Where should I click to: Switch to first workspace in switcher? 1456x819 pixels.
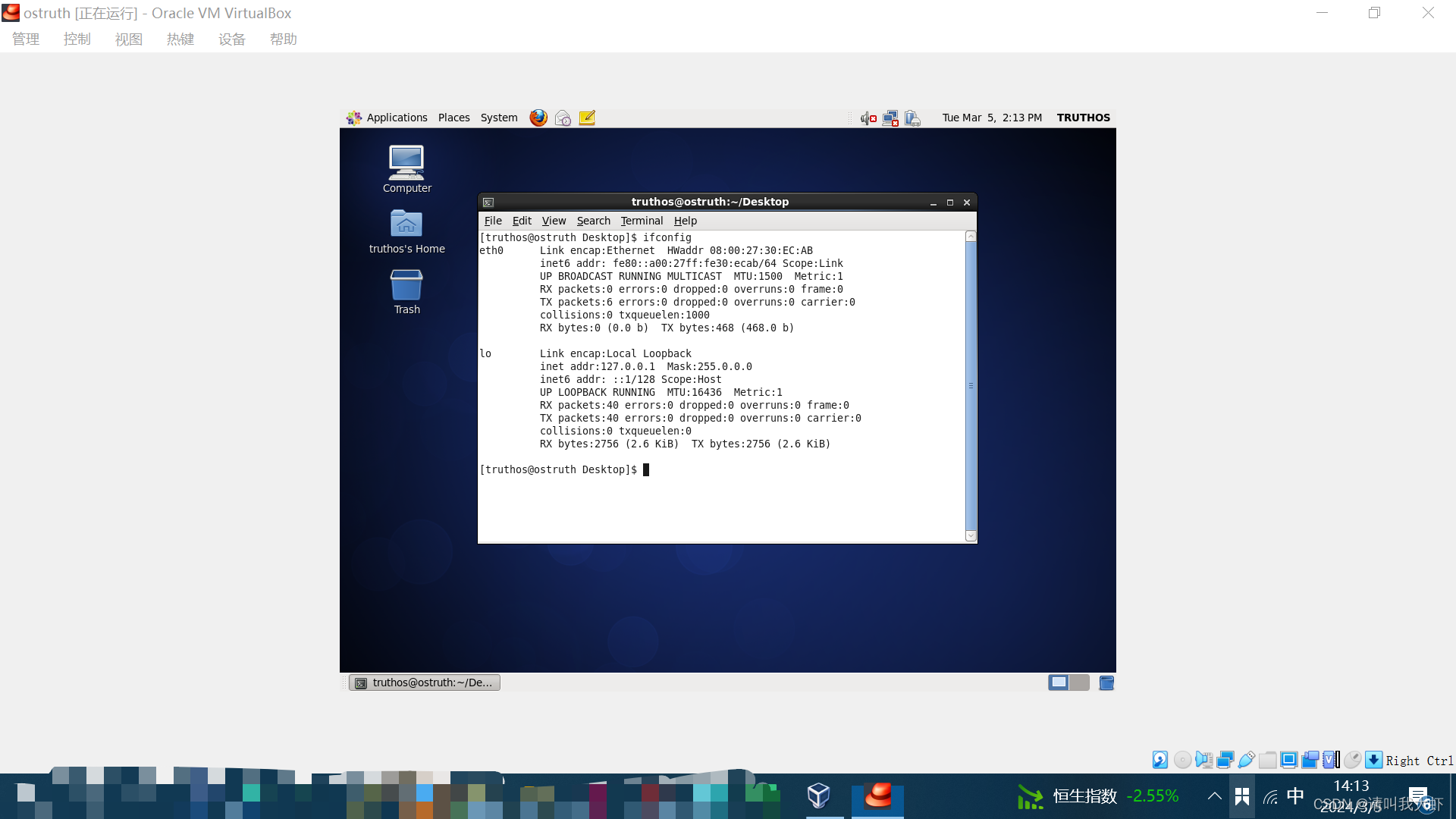coord(1059,682)
